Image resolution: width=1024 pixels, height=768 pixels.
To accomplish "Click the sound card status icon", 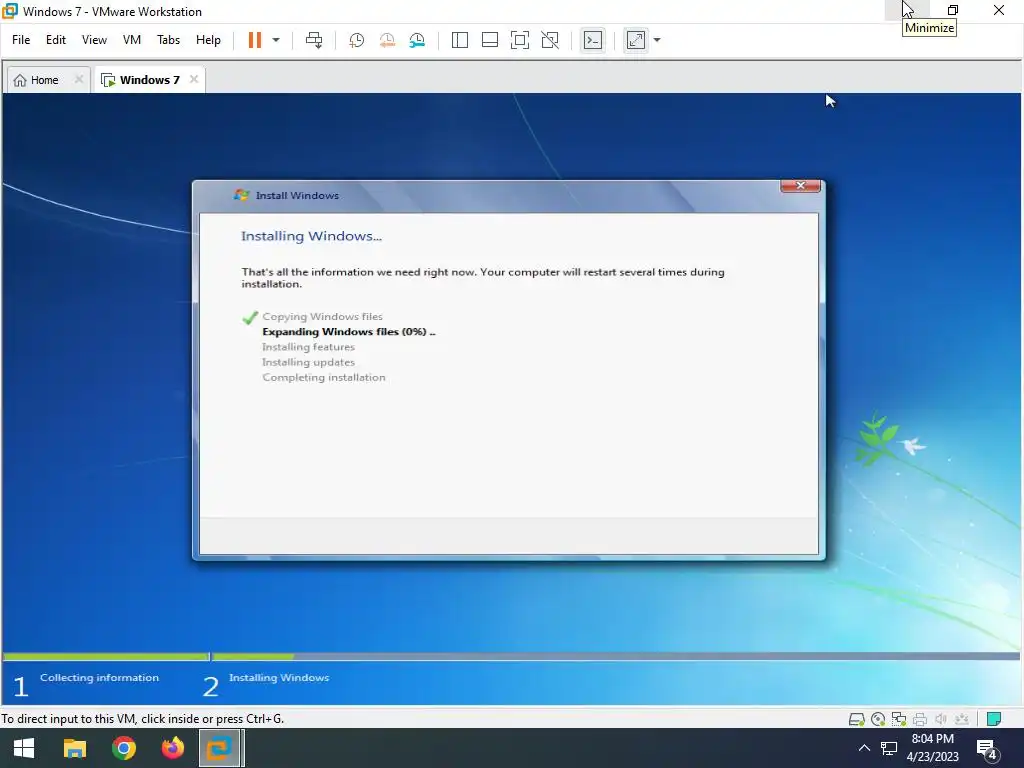I will [x=941, y=719].
